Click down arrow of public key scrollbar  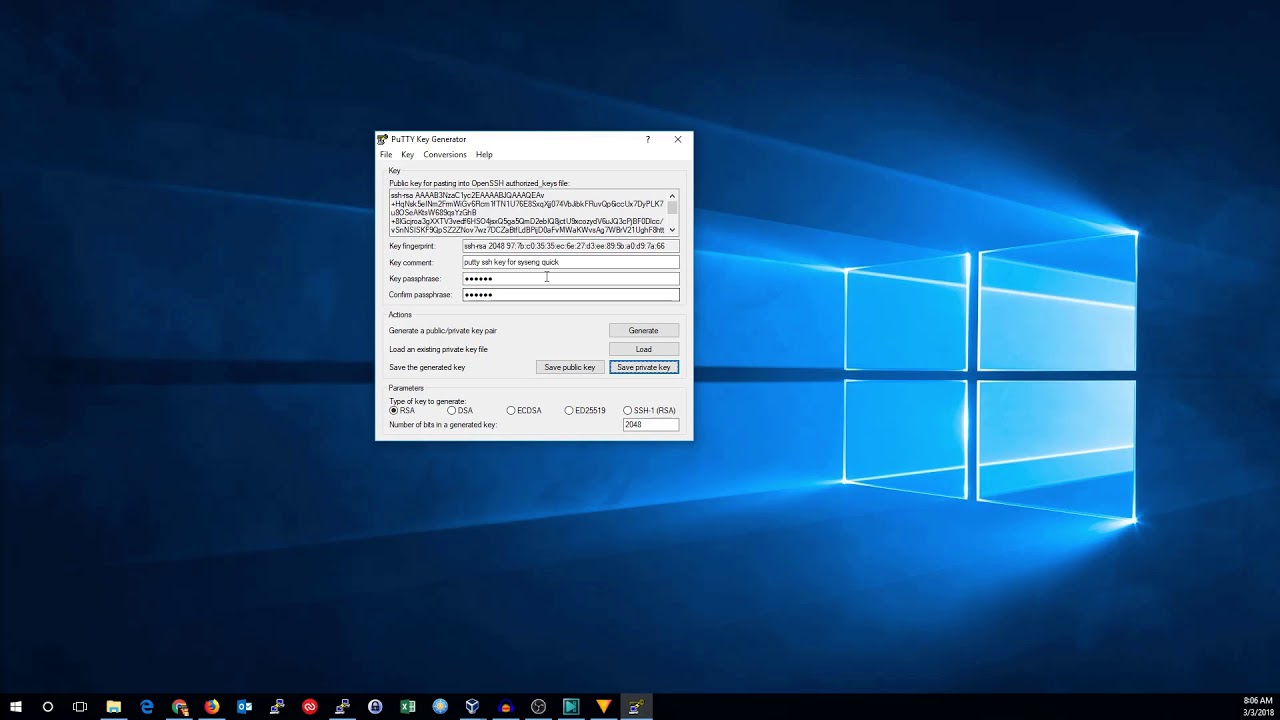point(672,230)
